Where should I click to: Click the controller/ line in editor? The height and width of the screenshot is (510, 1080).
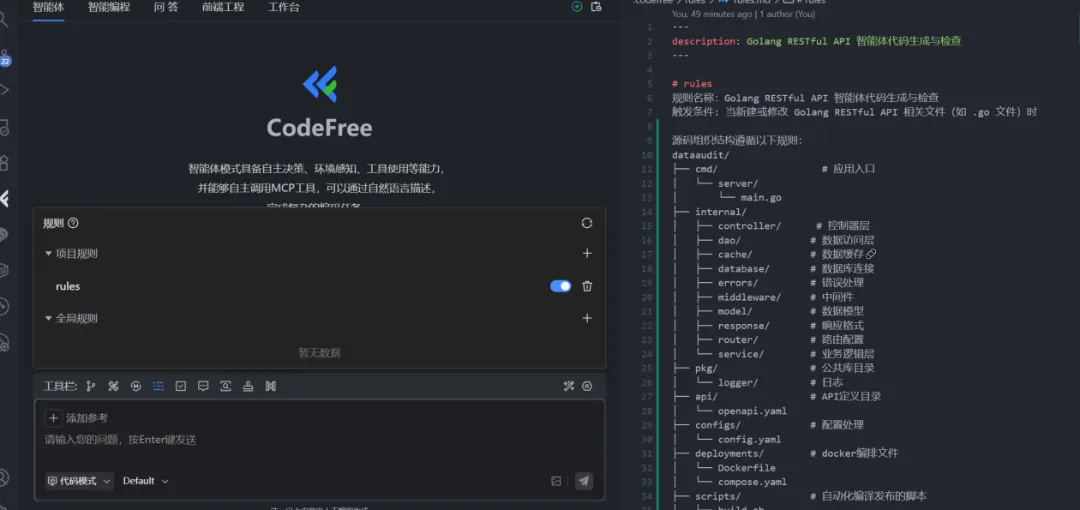749,226
